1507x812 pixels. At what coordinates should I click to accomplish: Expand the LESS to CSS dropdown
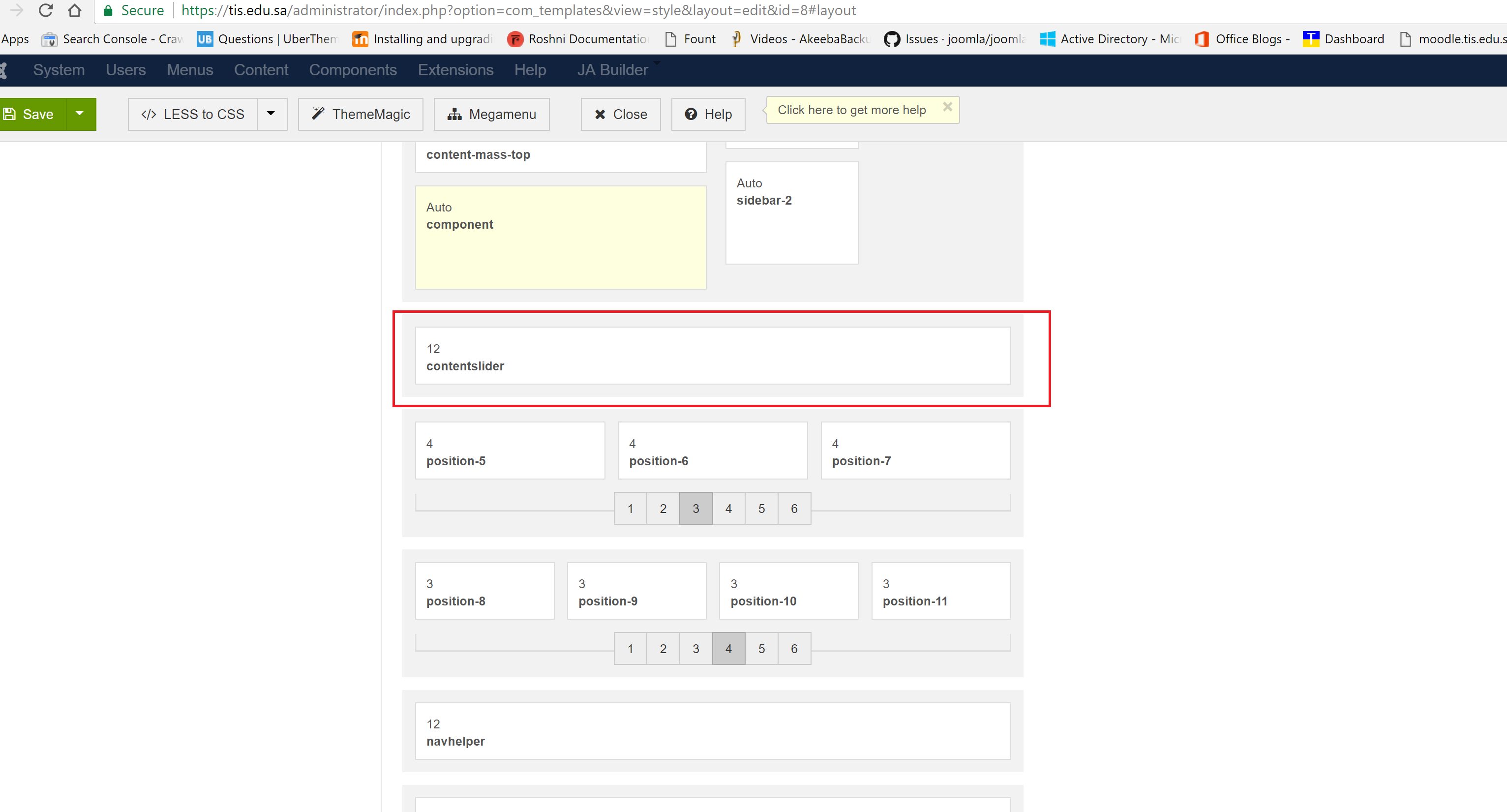pyautogui.click(x=271, y=114)
